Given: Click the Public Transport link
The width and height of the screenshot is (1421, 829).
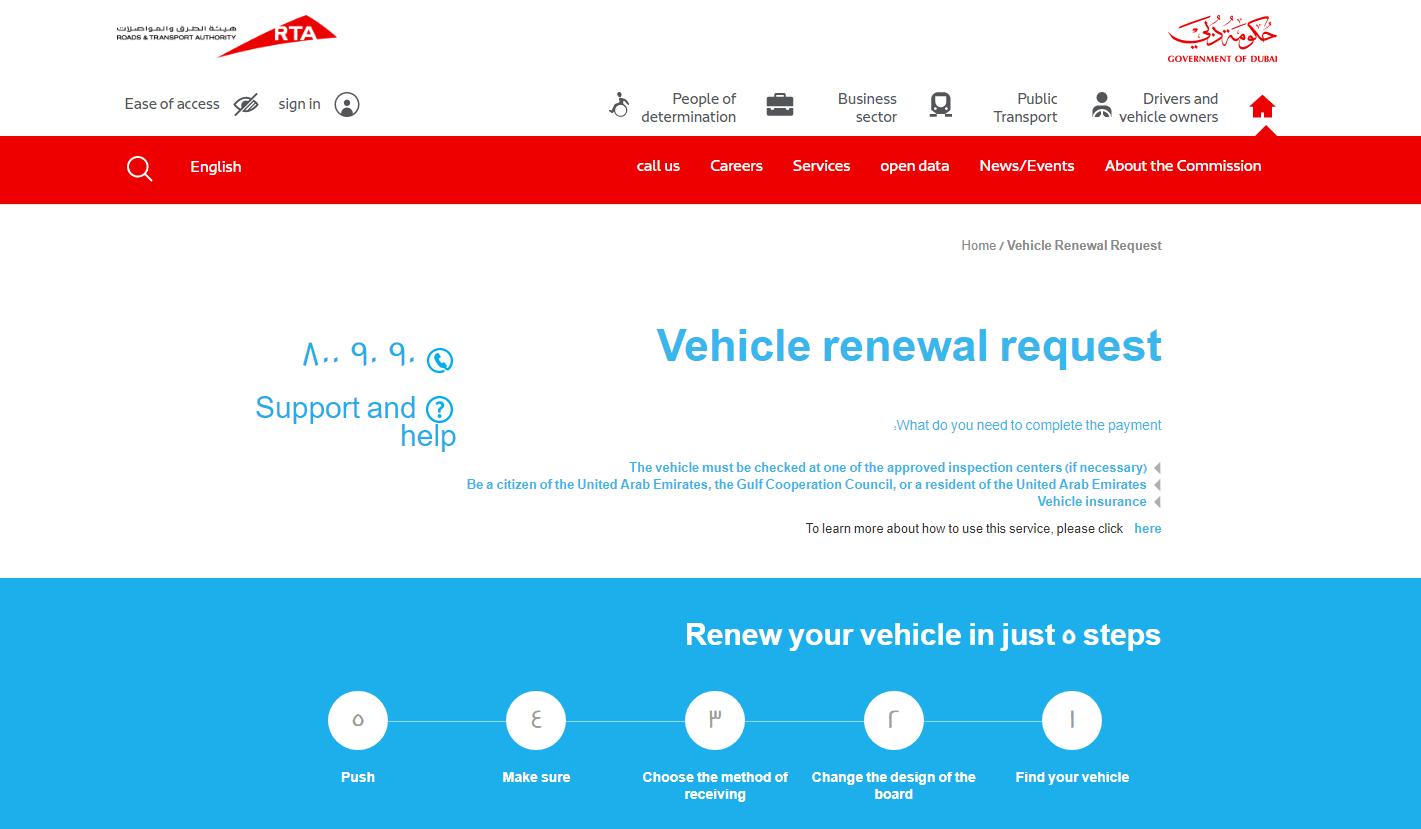Looking at the screenshot, I should coord(1026,108).
